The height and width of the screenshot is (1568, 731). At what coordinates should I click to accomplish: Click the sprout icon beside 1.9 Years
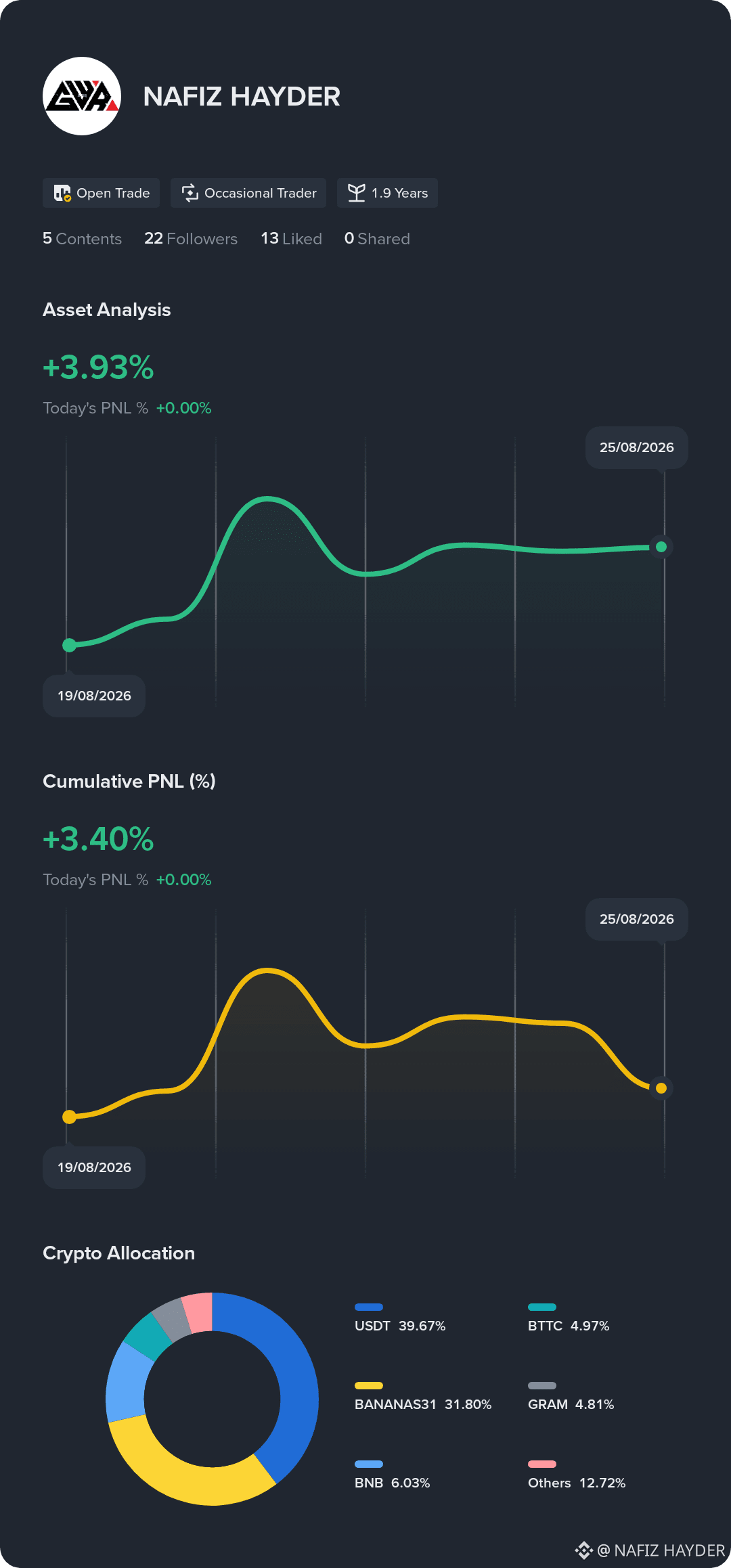(356, 193)
